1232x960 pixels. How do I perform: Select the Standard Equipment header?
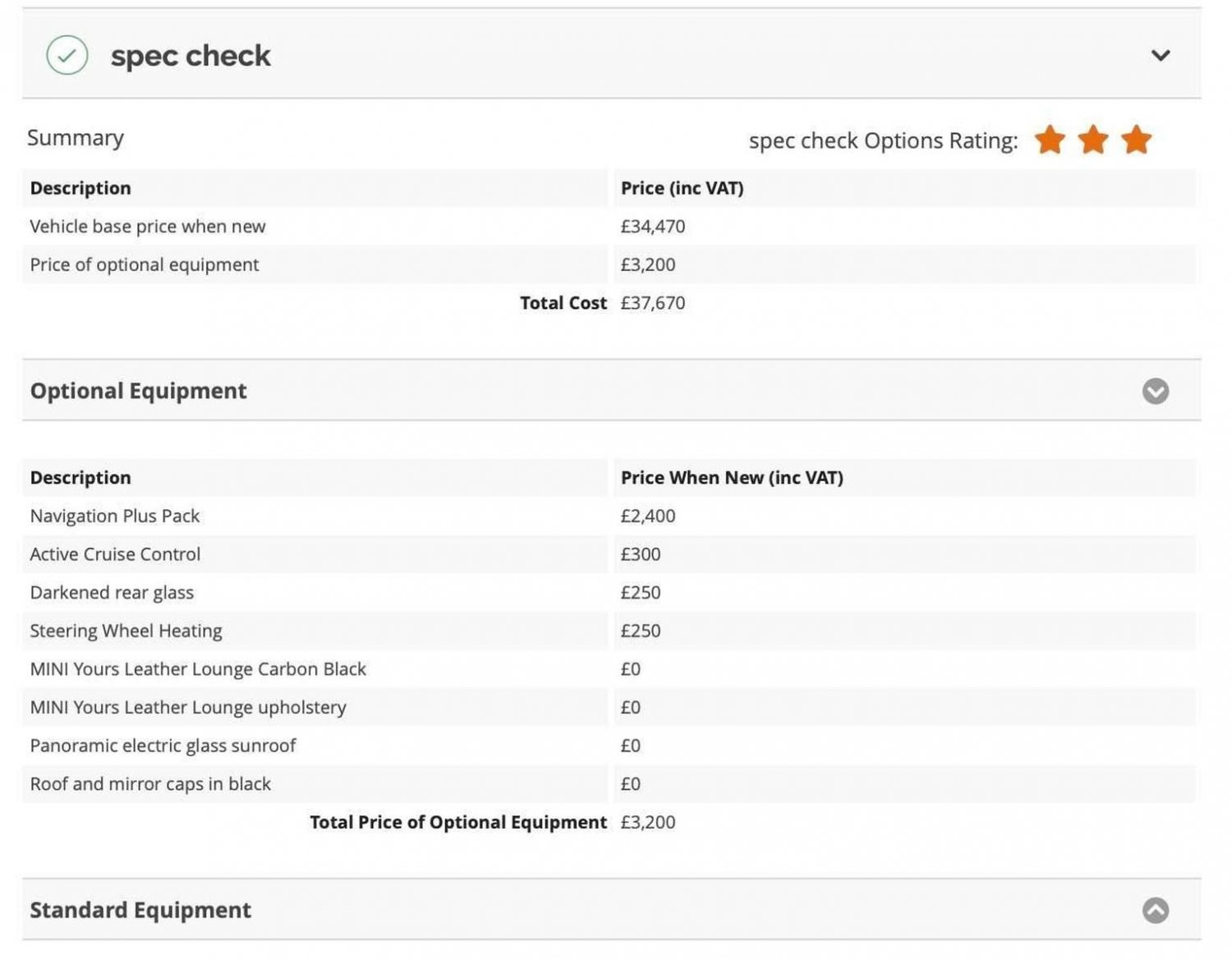coord(140,910)
